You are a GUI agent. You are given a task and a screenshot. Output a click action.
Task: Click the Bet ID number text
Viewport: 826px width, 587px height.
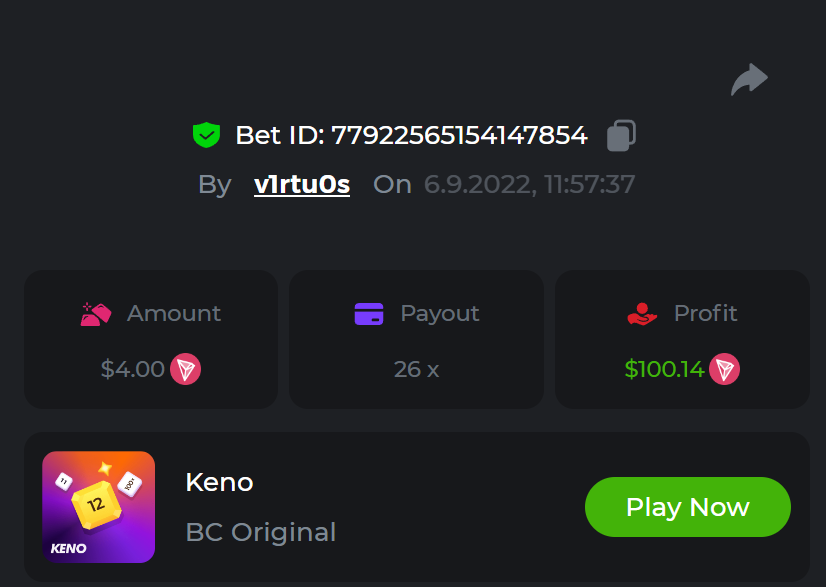point(459,135)
